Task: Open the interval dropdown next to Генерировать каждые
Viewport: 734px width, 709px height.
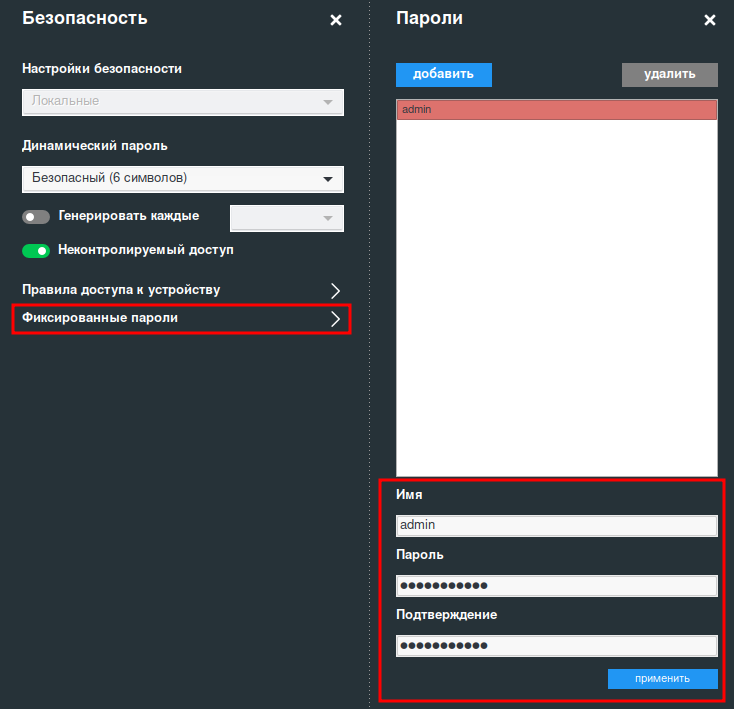Action: [287, 218]
